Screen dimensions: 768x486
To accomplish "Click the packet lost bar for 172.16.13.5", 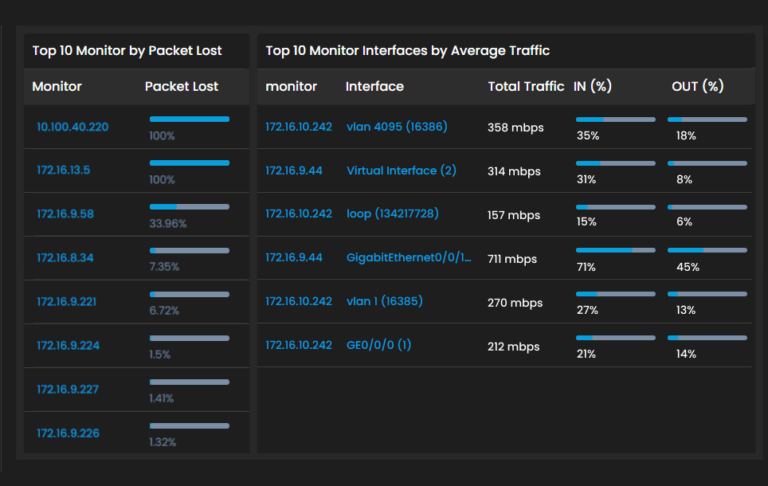I will point(190,163).
